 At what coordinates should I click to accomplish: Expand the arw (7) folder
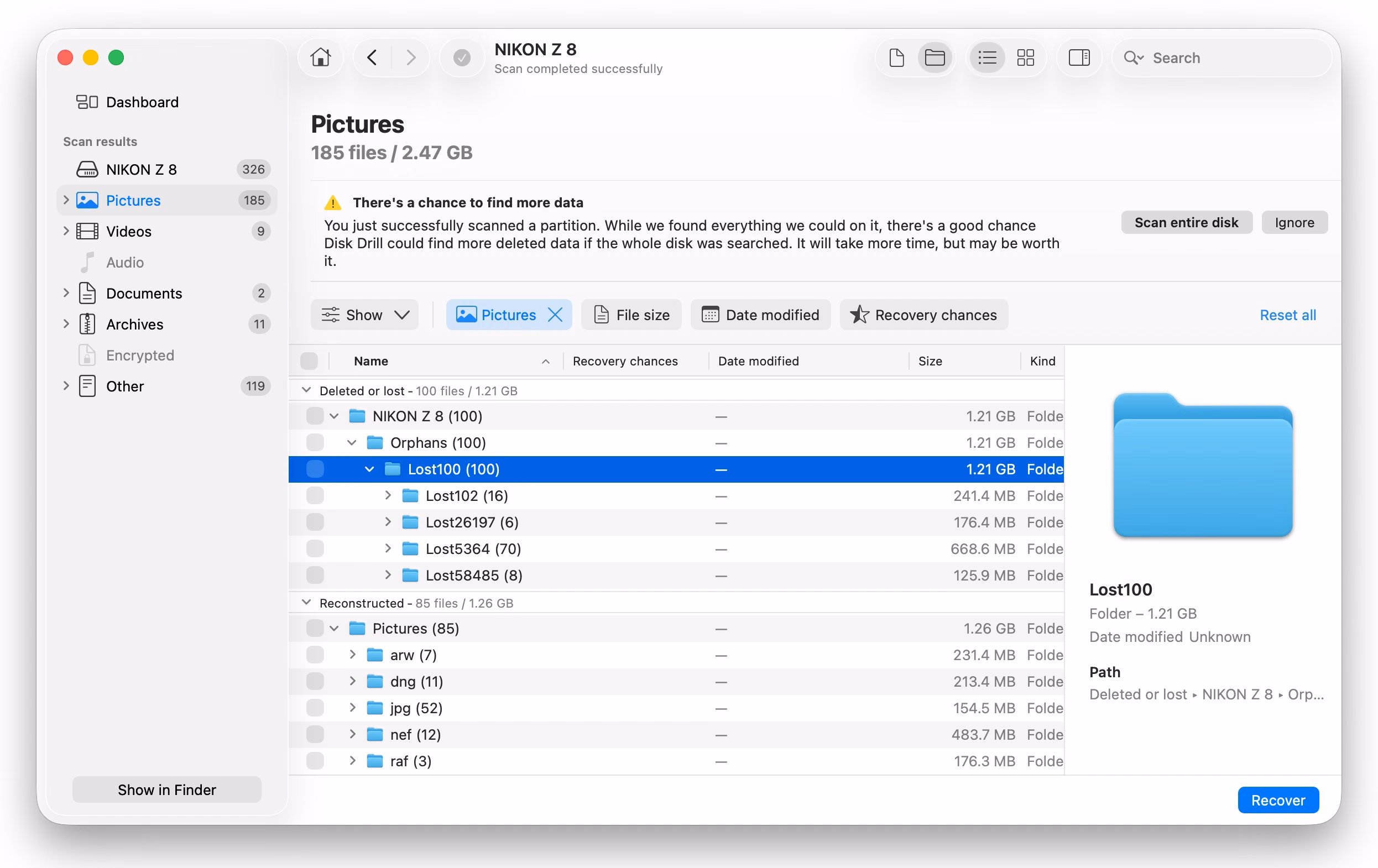tap(352, 655)
